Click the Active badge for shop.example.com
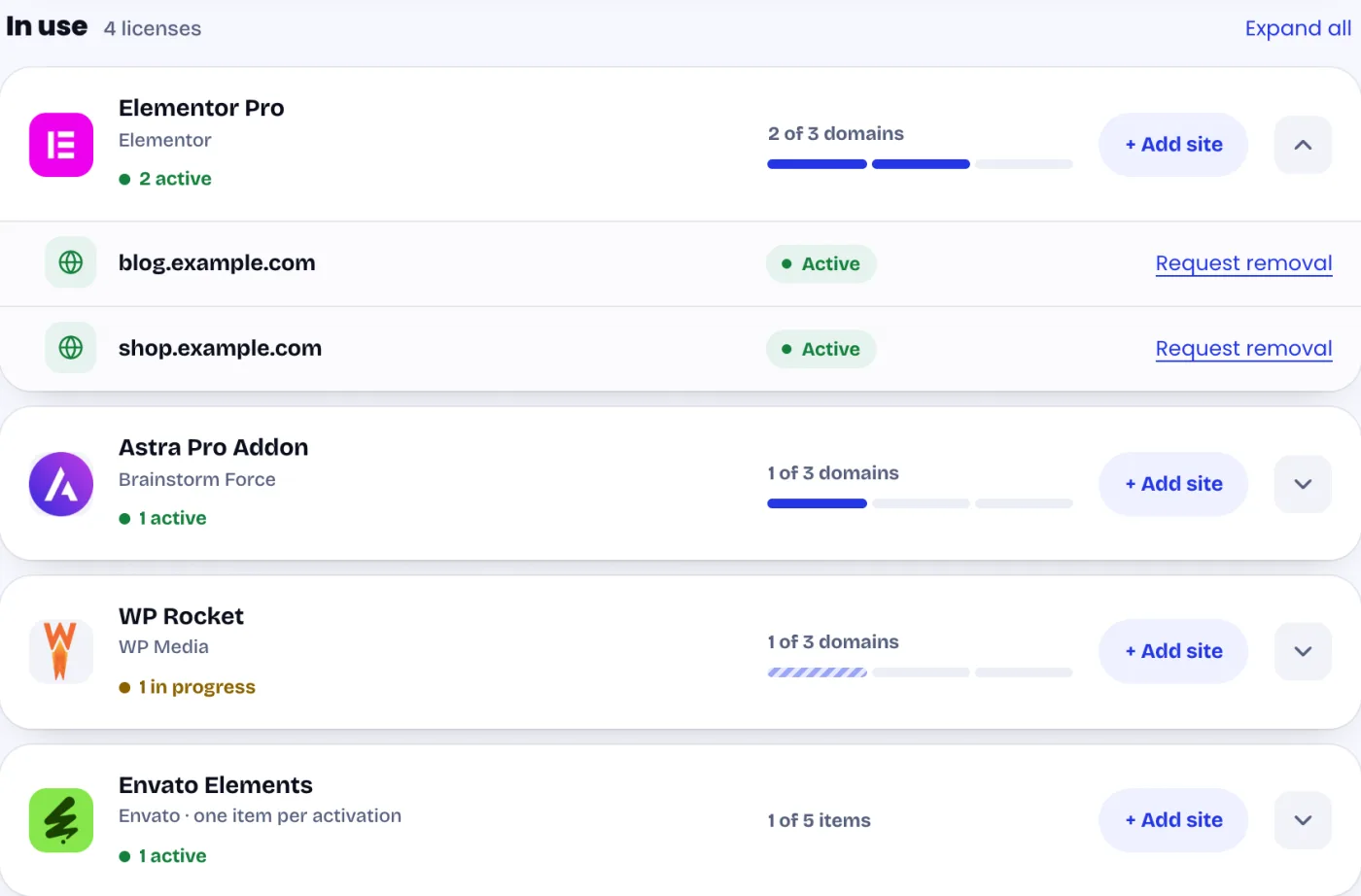The image size is (1361, 896). [x=821, y=349]
